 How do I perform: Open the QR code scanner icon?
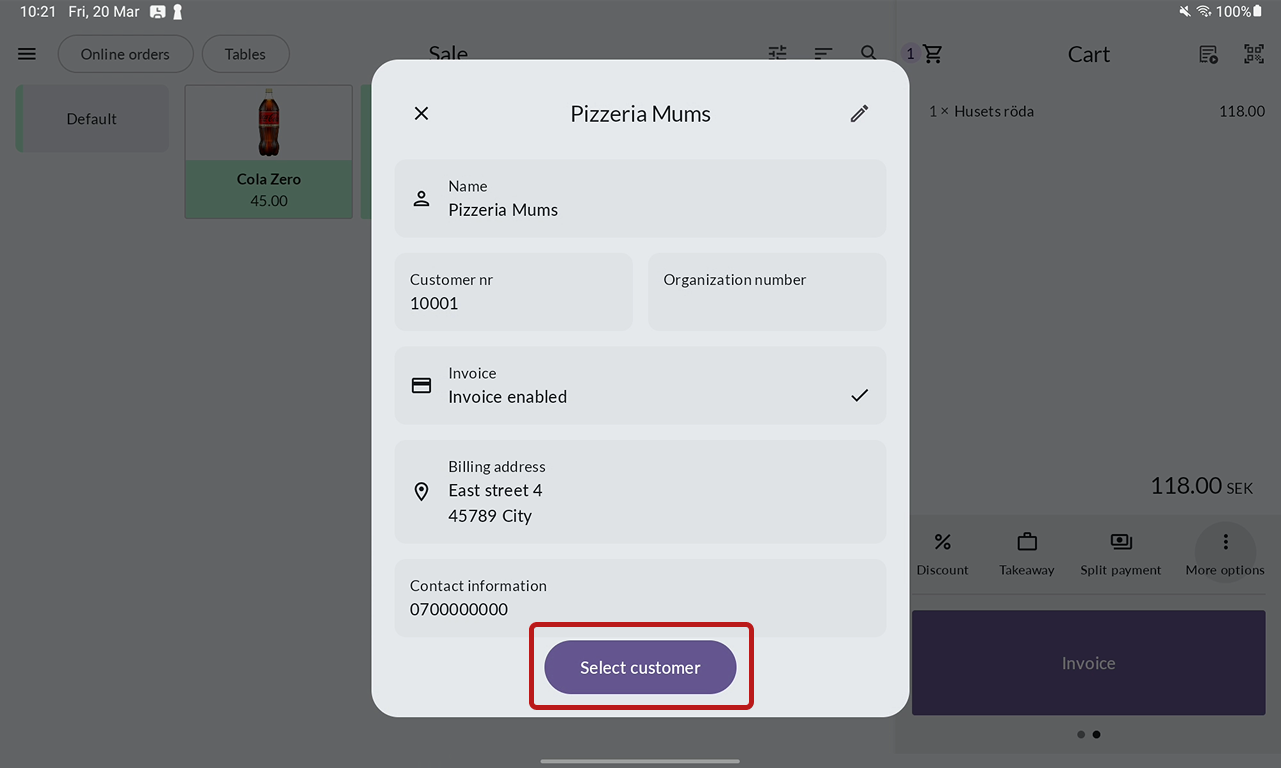1253,54
